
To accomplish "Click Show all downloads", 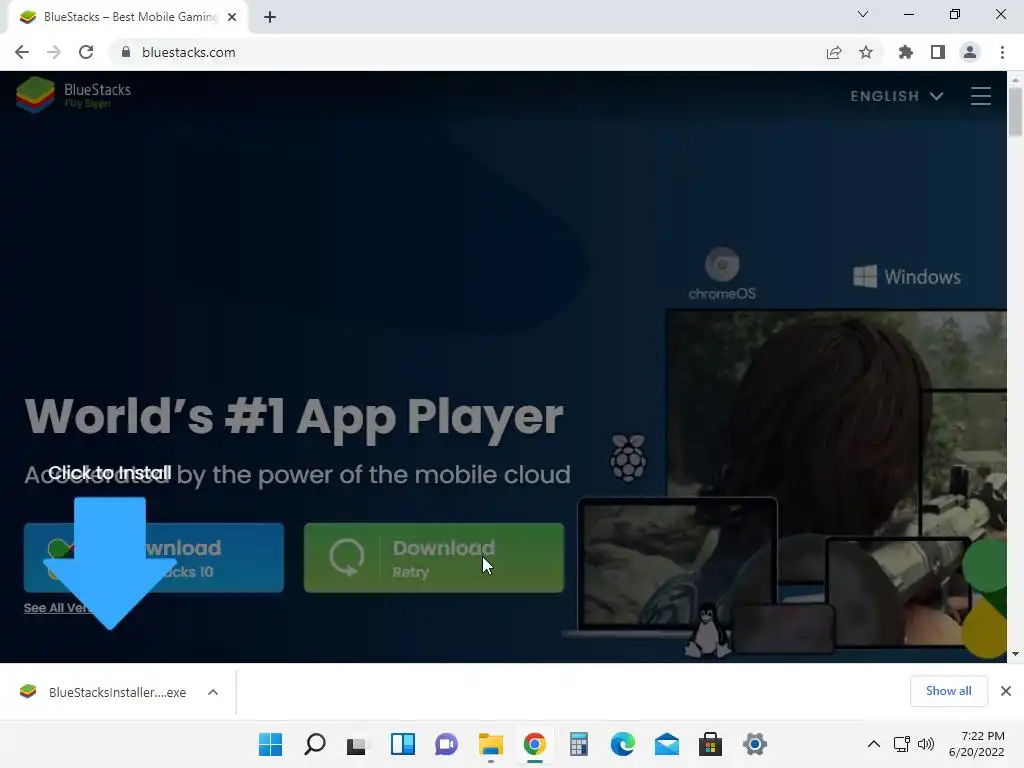I will point(948,691).
